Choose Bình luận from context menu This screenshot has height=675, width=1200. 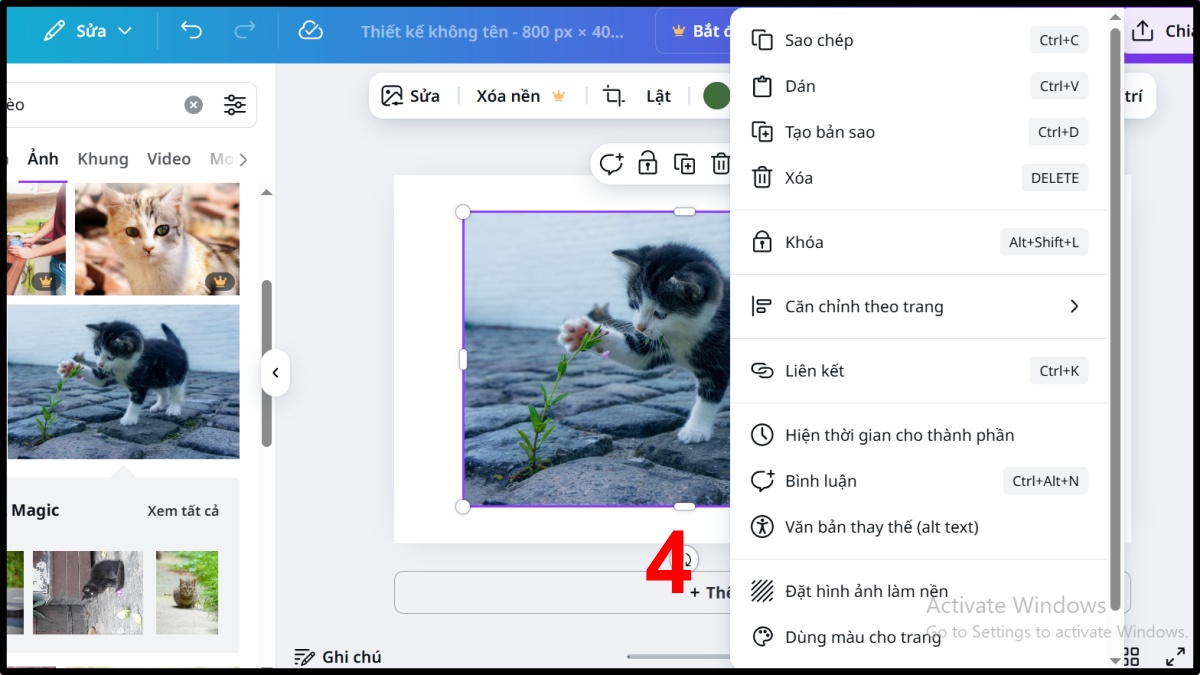(920, 481)
